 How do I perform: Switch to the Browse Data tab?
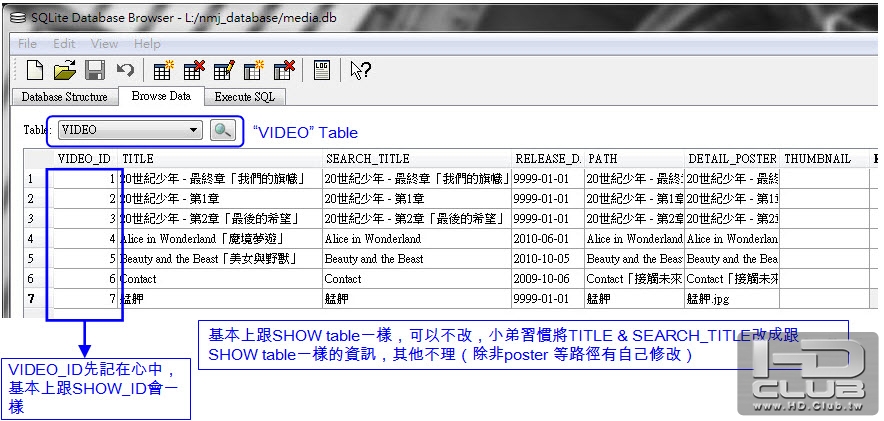click(x=161, y=96)
